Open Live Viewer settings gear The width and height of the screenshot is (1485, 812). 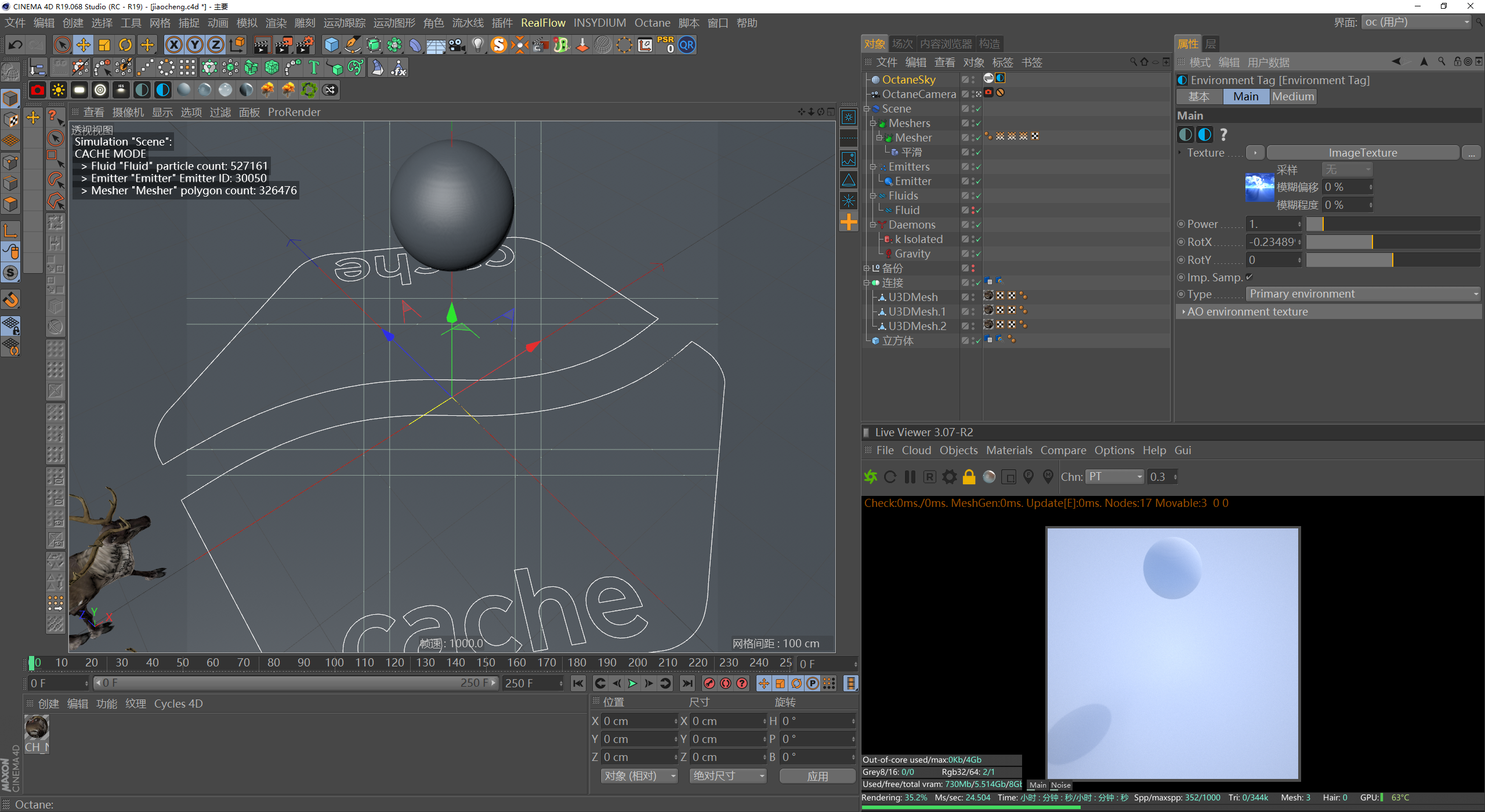point(949,477)
